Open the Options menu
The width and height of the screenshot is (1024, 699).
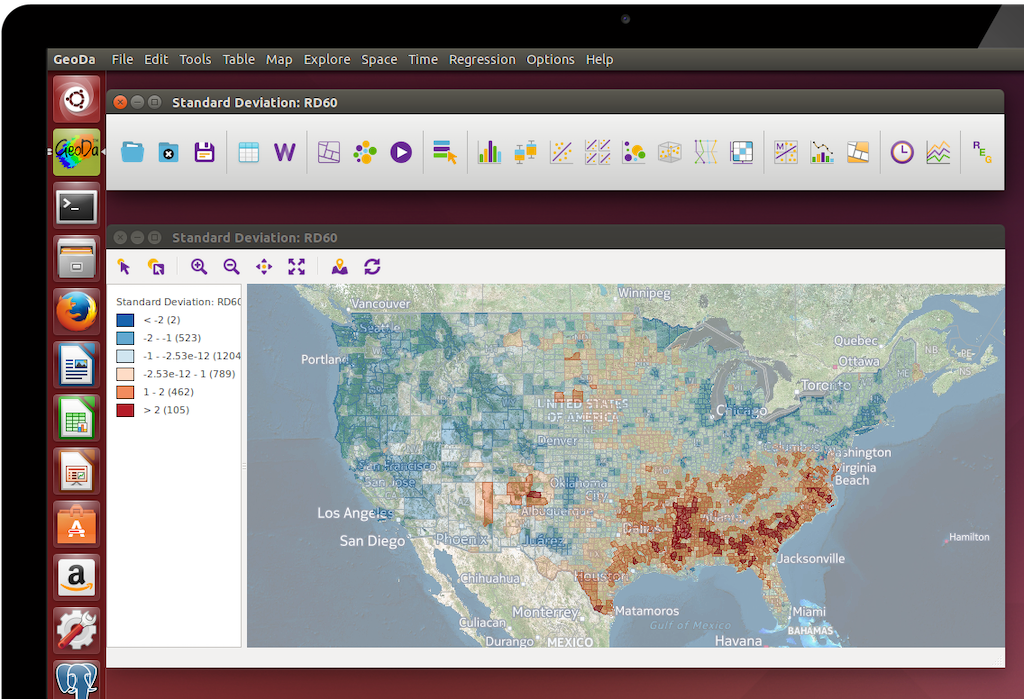click(550, 59)
